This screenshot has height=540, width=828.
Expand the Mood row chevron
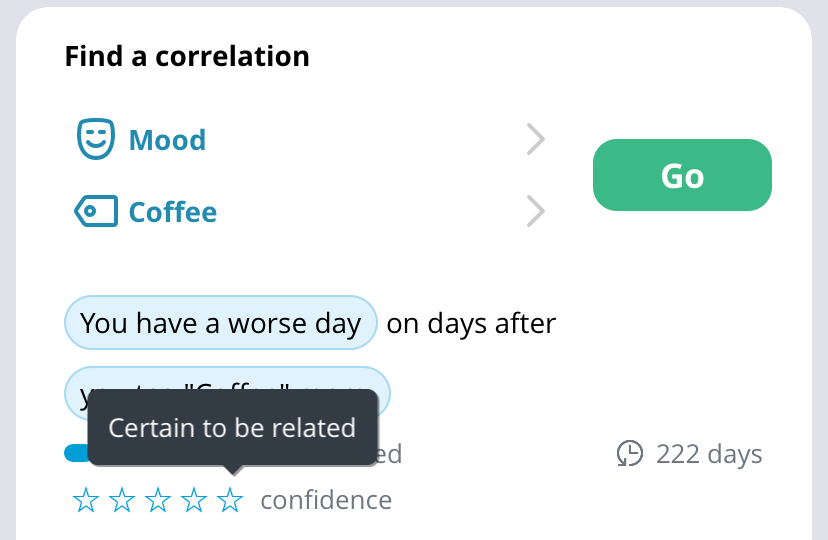535,139
